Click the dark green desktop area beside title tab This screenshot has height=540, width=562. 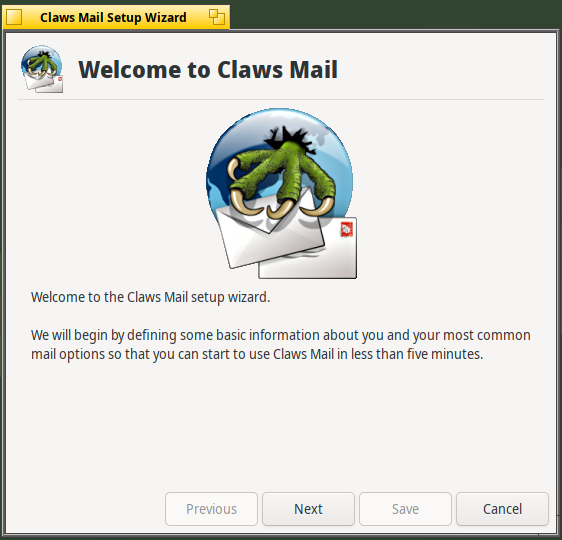[394, 14]
